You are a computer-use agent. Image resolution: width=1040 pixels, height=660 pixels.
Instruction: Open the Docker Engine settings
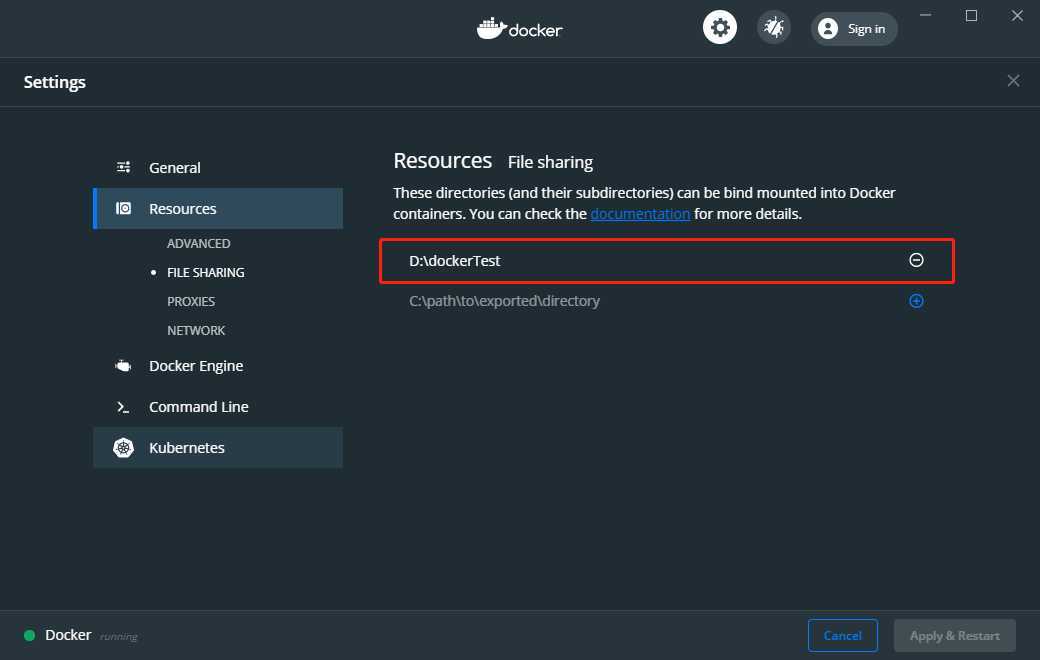(x=218, y=365)
